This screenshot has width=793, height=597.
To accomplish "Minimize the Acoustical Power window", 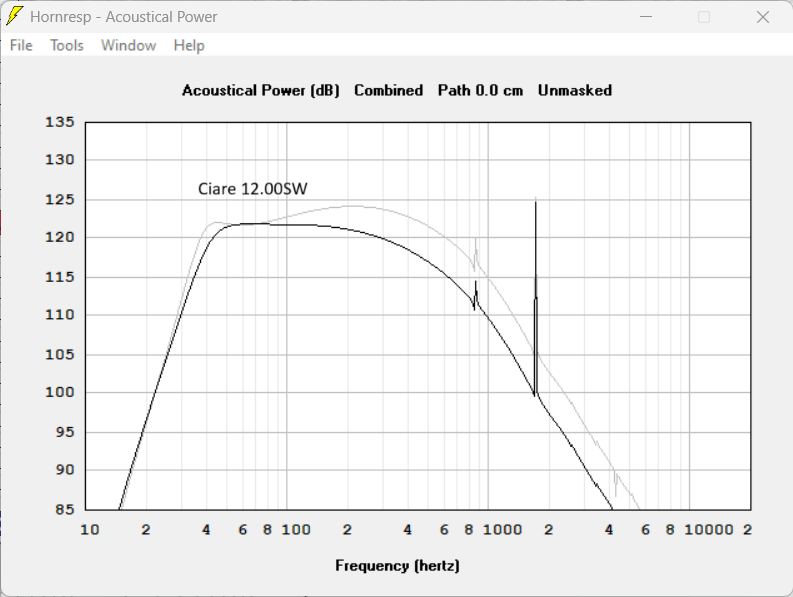I will point(646,17).
